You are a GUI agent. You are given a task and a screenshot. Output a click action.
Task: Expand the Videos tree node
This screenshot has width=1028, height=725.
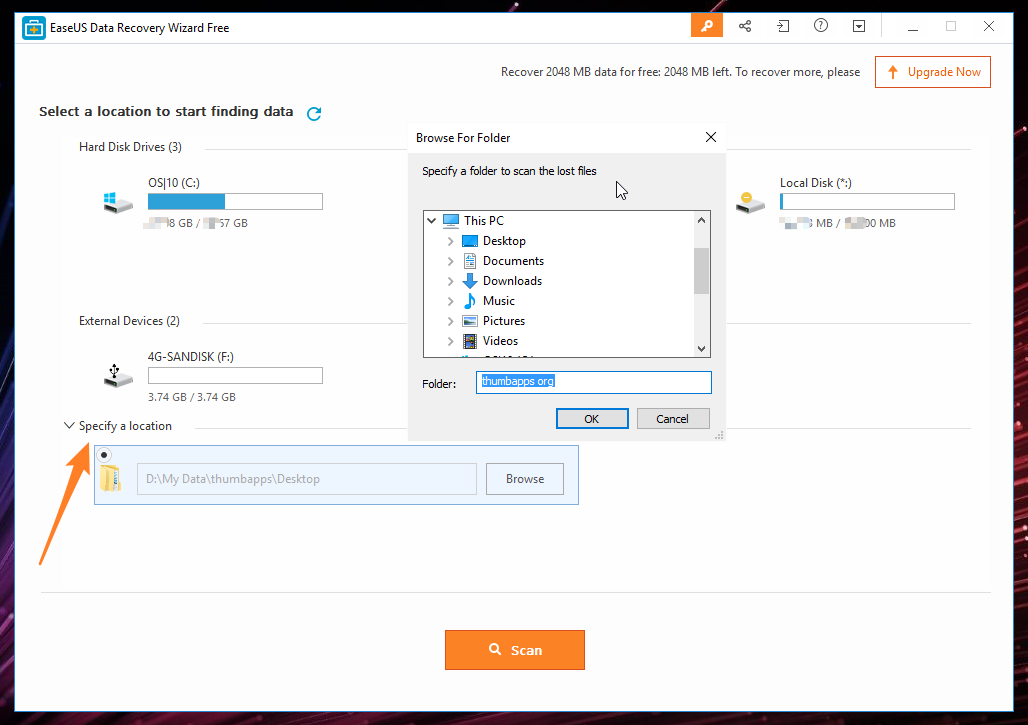450,341
